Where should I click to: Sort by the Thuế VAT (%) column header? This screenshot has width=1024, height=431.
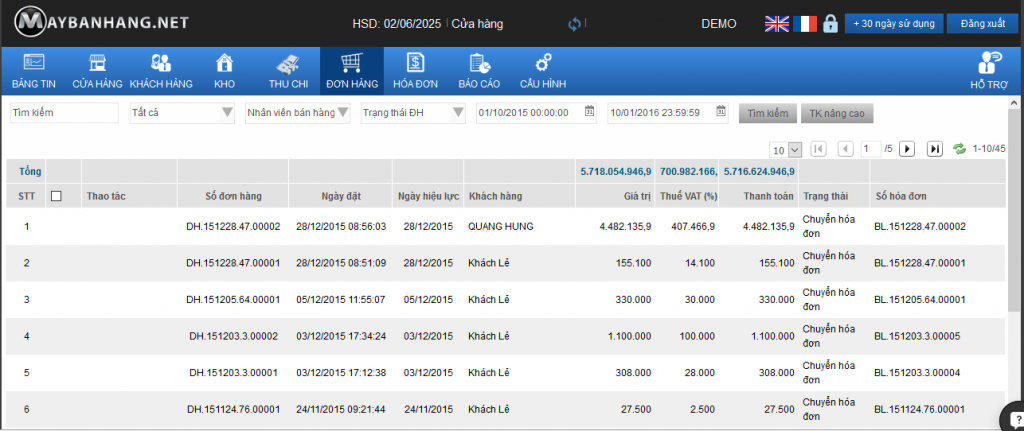(688, 196)
